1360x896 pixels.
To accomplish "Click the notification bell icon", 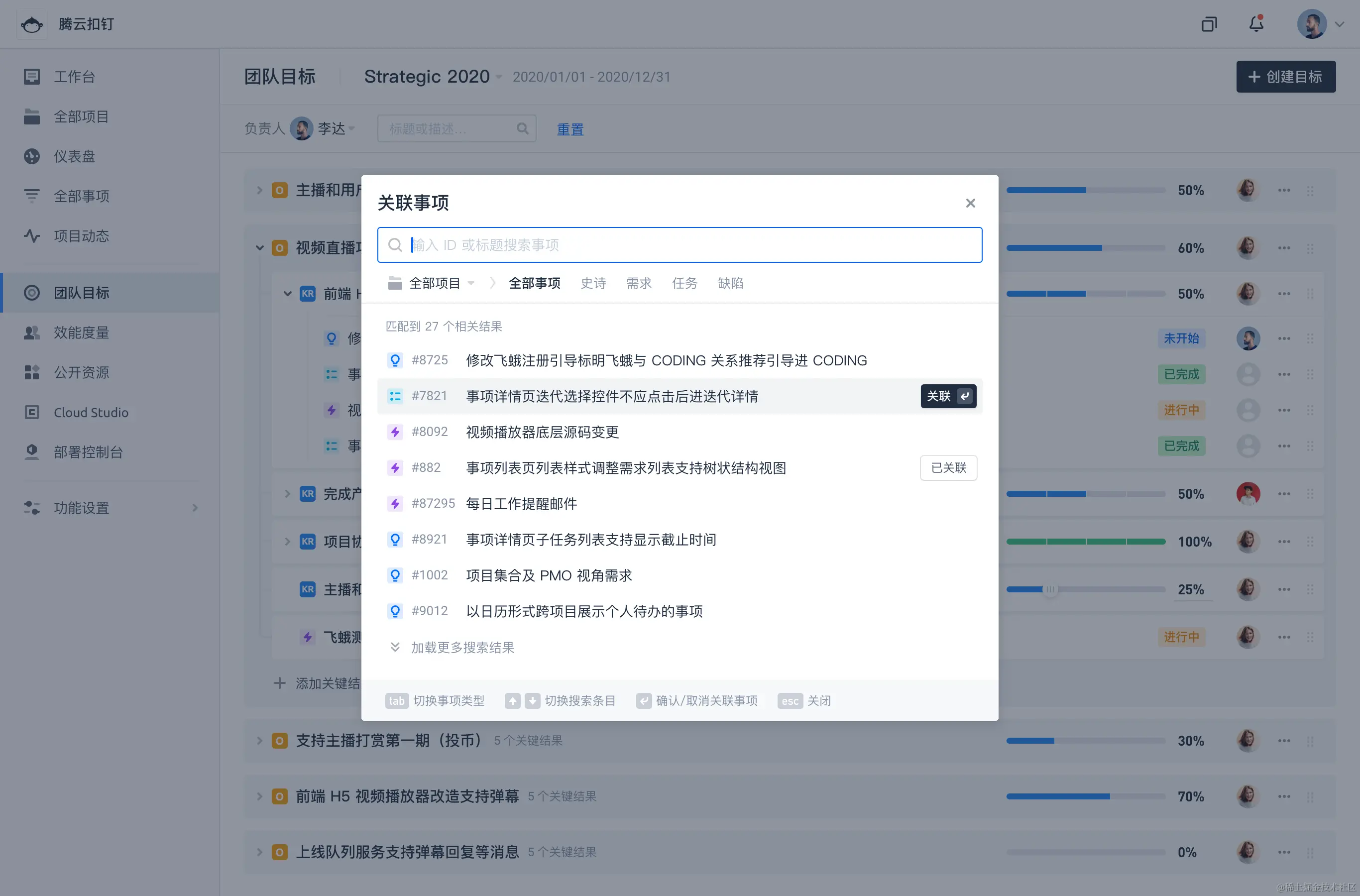I will point(1255,24).
